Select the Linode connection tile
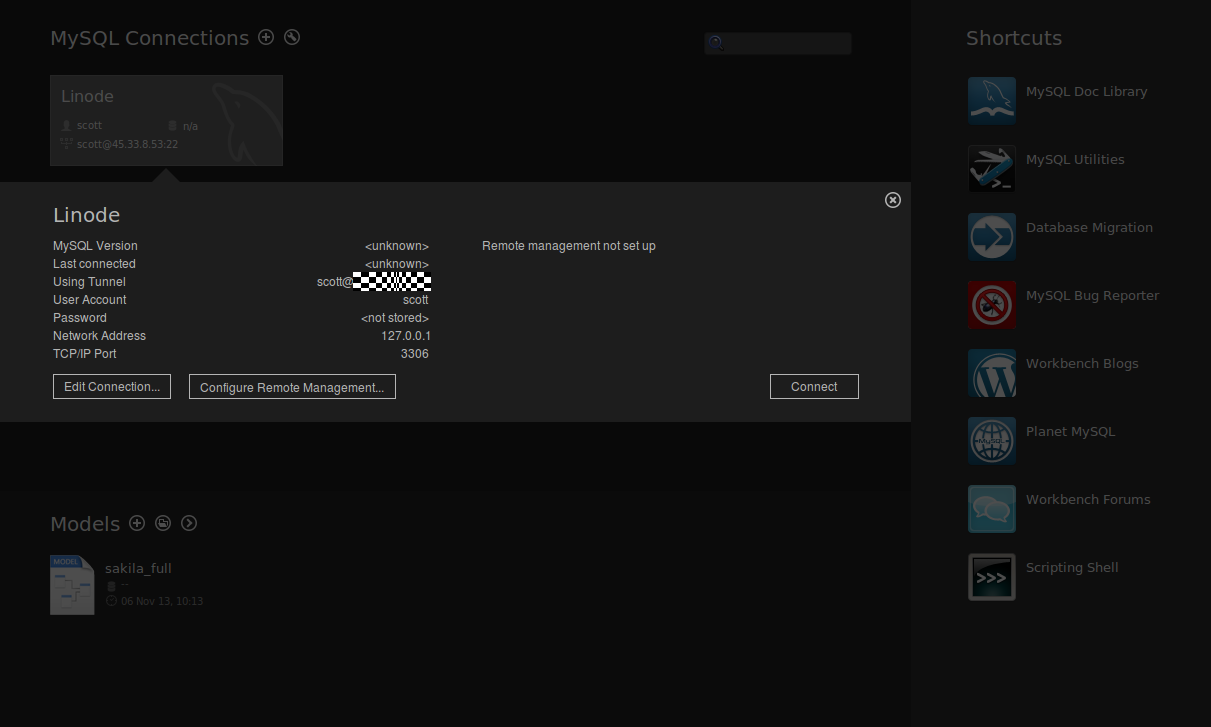 166,120
